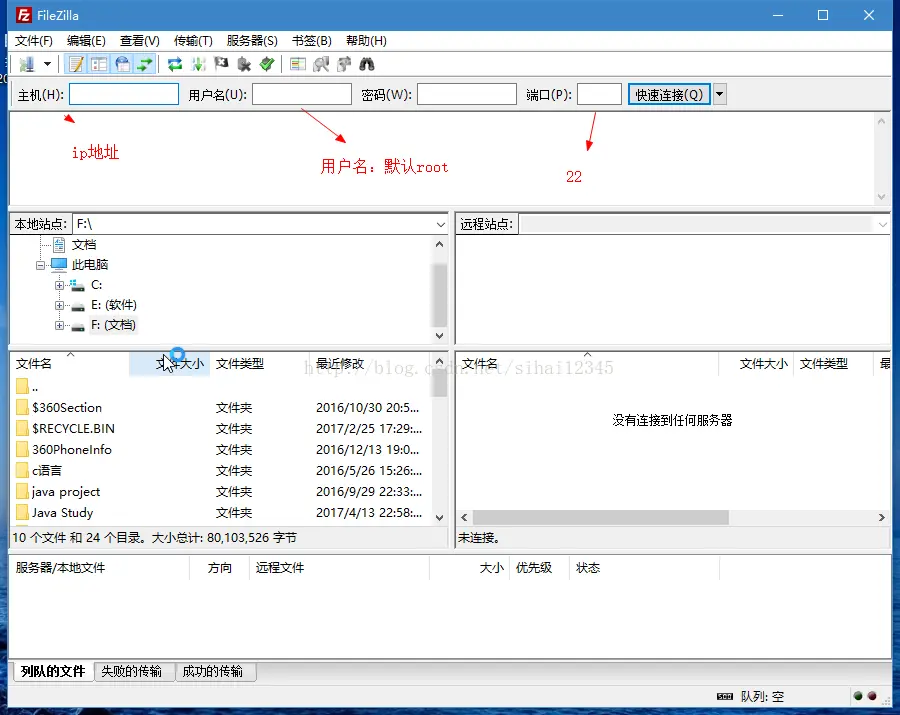This screenshot has width=900, height=715.
Task: Toggle directory comparison
Action: 321,64
